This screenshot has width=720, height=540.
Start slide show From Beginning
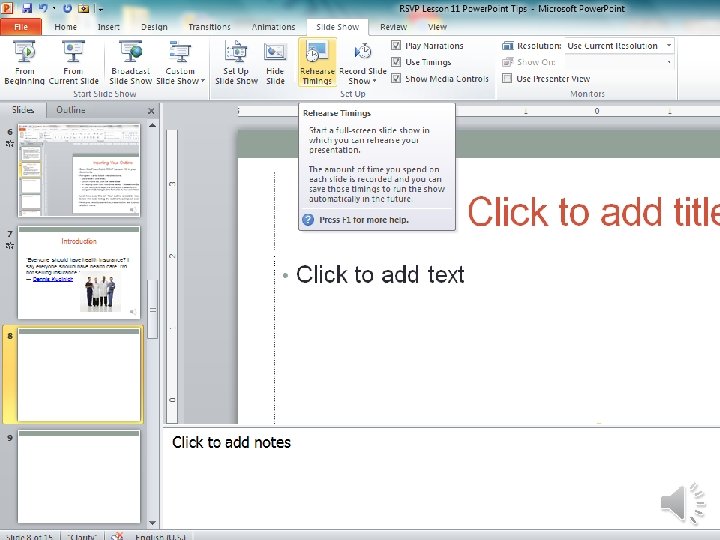click(24, 62)
